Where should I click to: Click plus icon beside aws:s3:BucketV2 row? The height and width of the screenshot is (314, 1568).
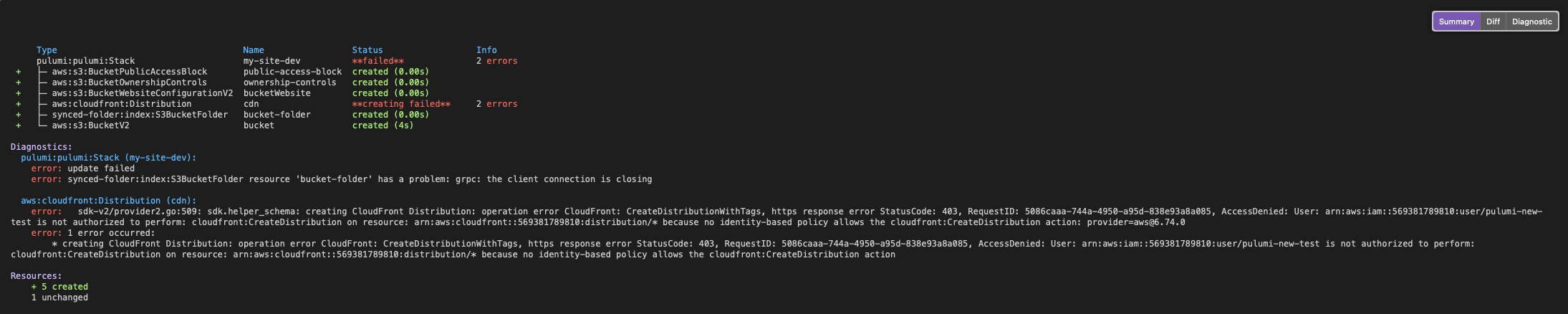coord(19,125)
